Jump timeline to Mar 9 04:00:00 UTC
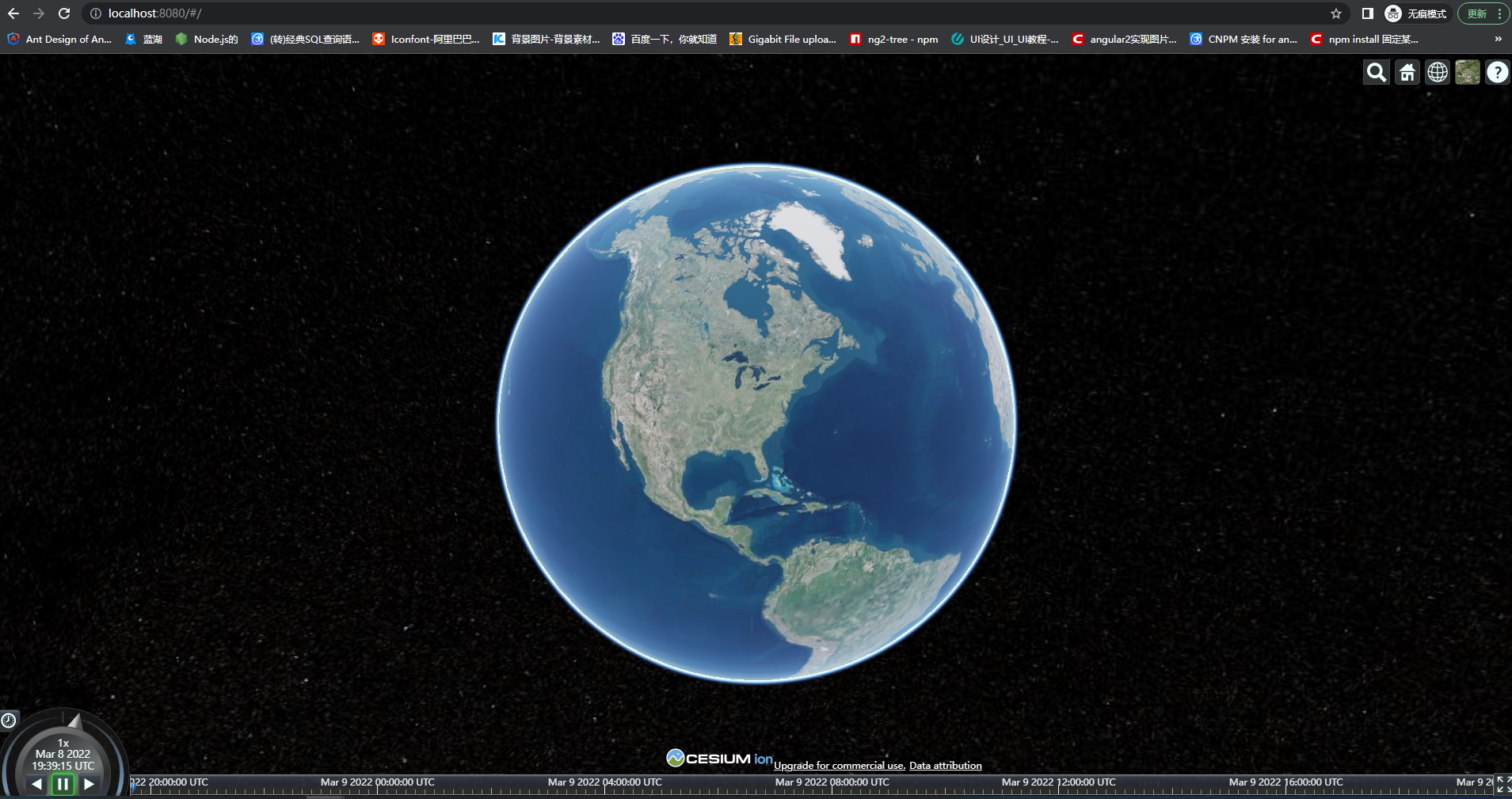This screenshot has height=799, width=1512. coord(604,783)
